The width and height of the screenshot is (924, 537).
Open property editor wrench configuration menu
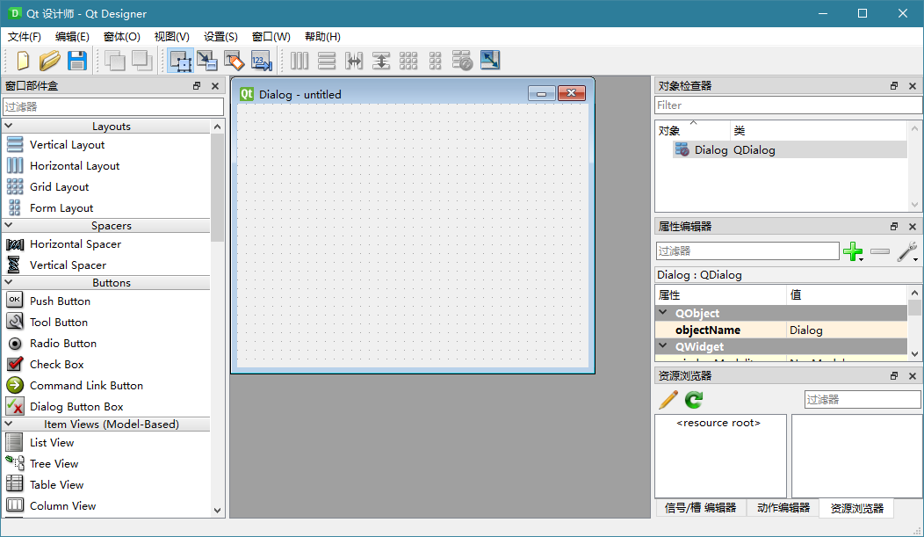pyautogui.click(x=908, y=252)
